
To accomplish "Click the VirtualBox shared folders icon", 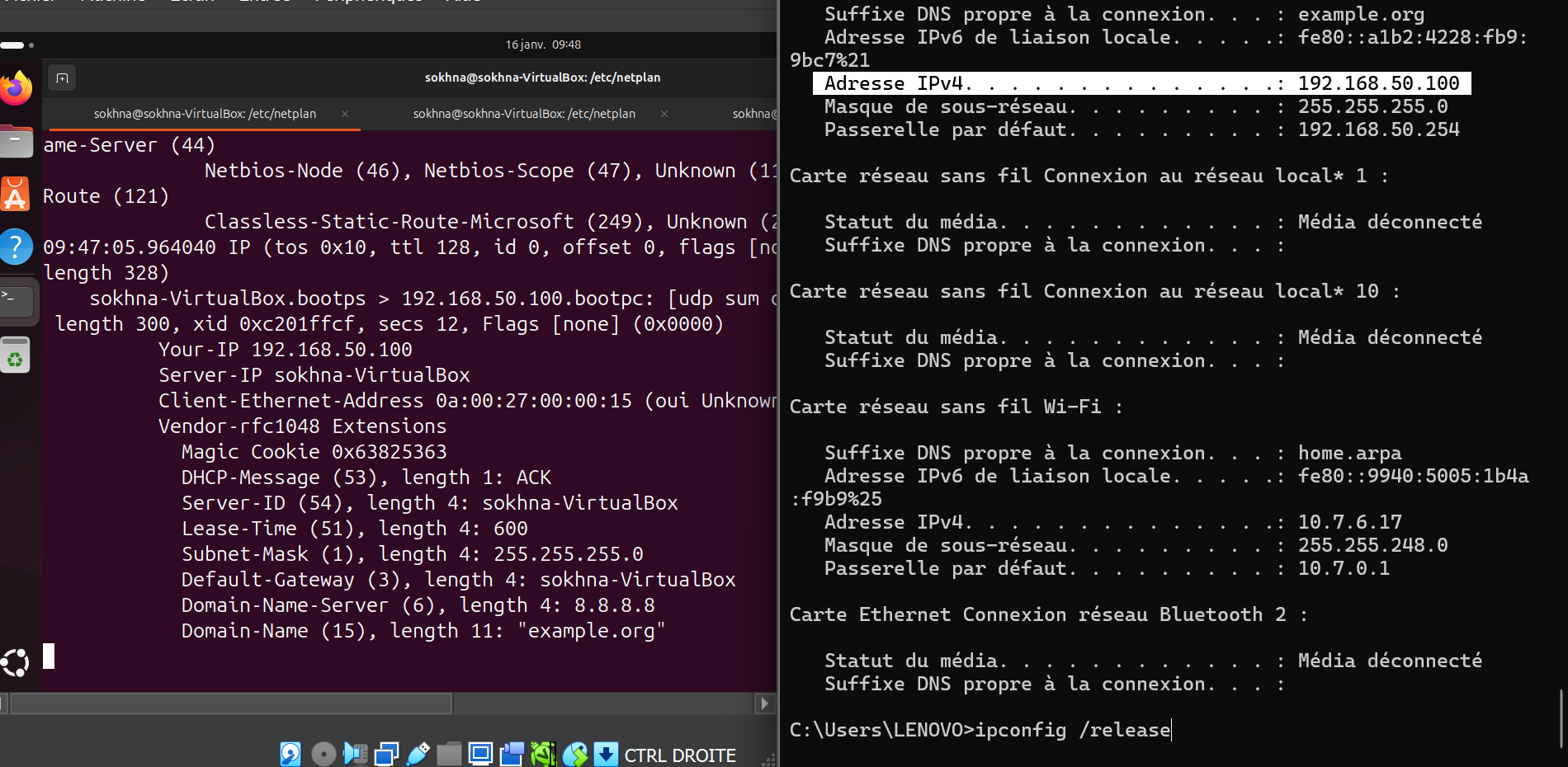I will point(449,754).
